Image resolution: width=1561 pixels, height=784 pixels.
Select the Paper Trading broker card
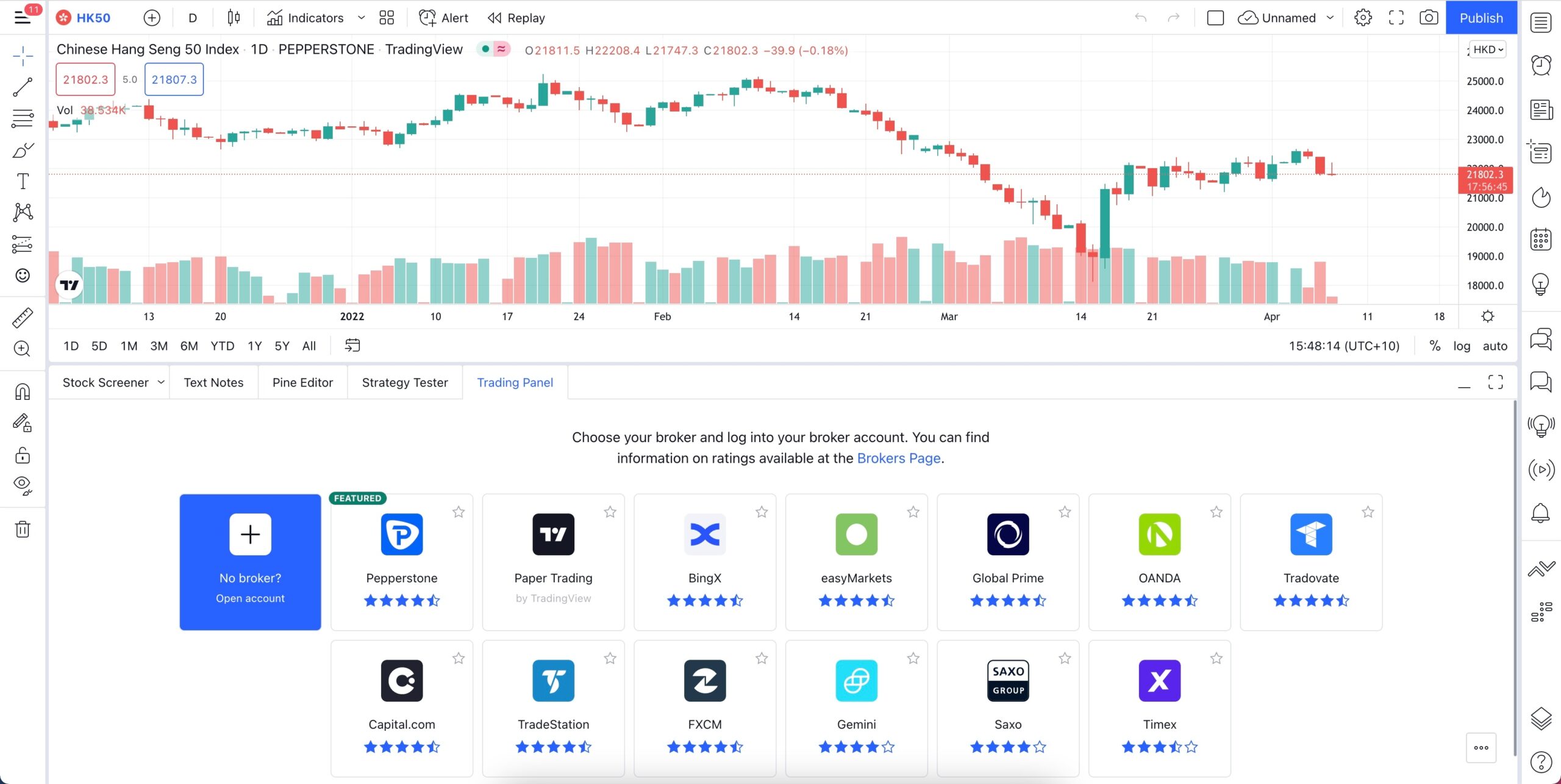point(553,561)
